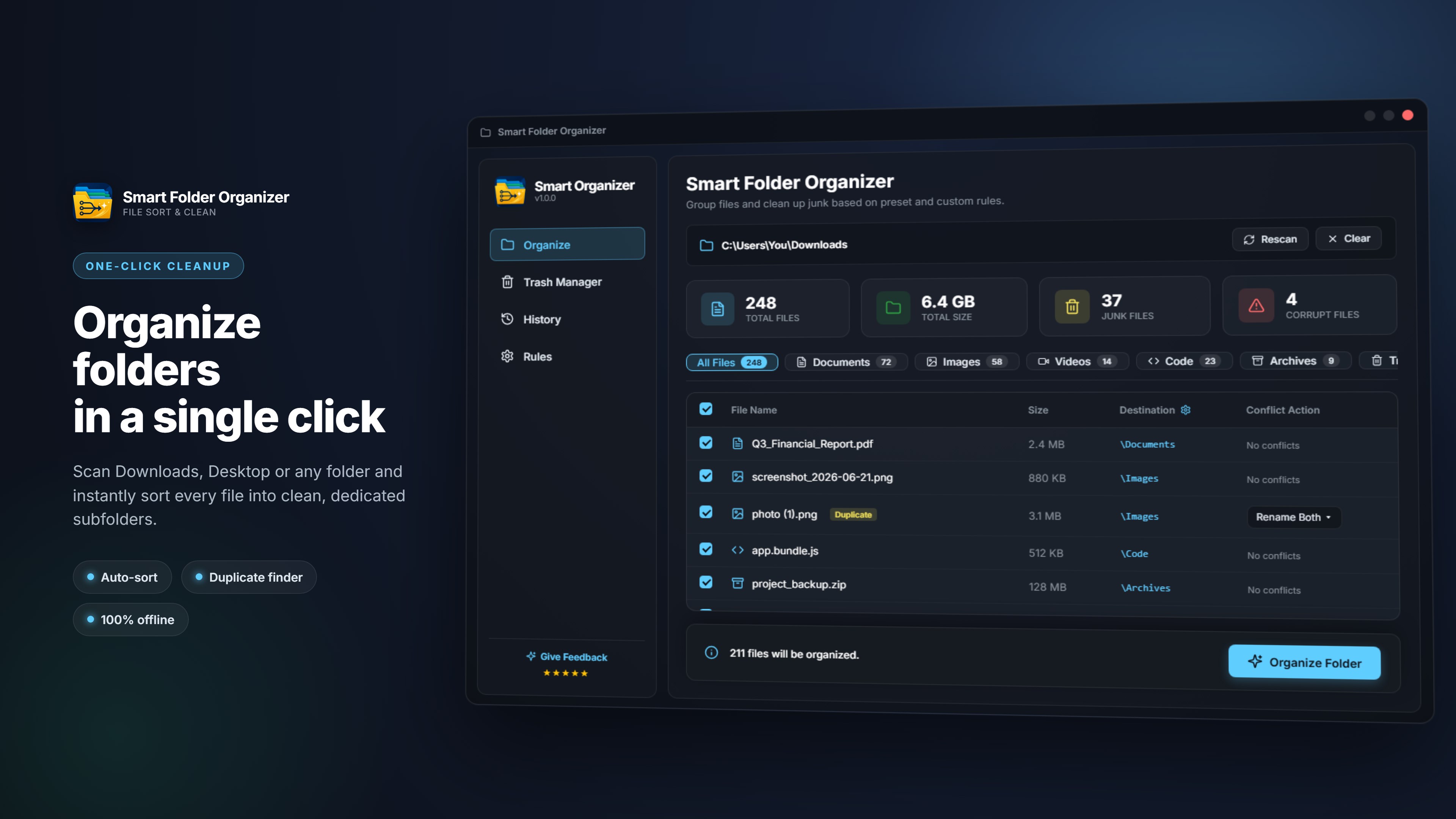The width and height of the screenshot is (1456, 819).
Task: Select Organize in the sidebar
Action: 567,244
